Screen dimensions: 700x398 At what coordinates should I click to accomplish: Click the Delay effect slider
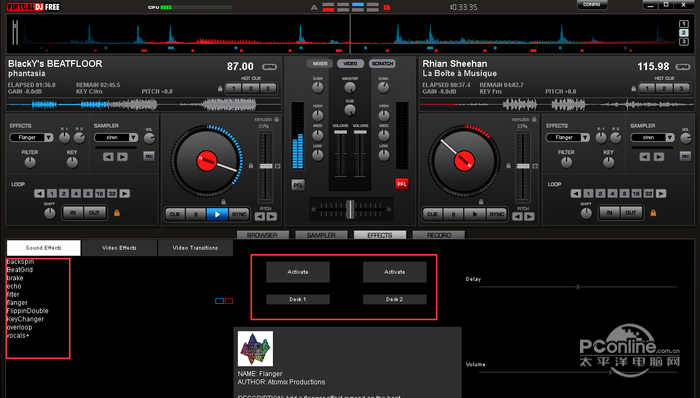pos(578,287)
